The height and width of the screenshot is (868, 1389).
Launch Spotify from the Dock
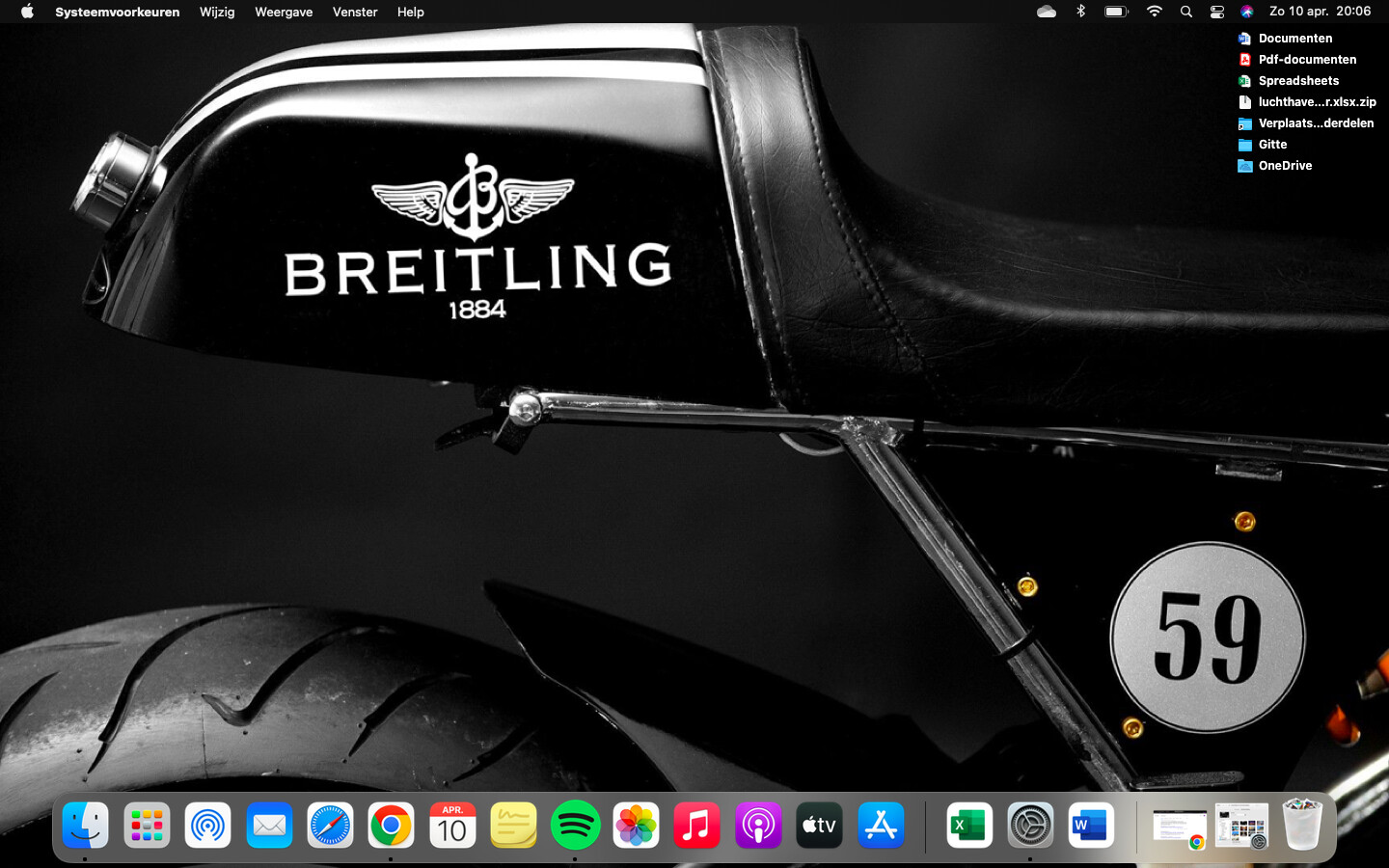[575, 826]
